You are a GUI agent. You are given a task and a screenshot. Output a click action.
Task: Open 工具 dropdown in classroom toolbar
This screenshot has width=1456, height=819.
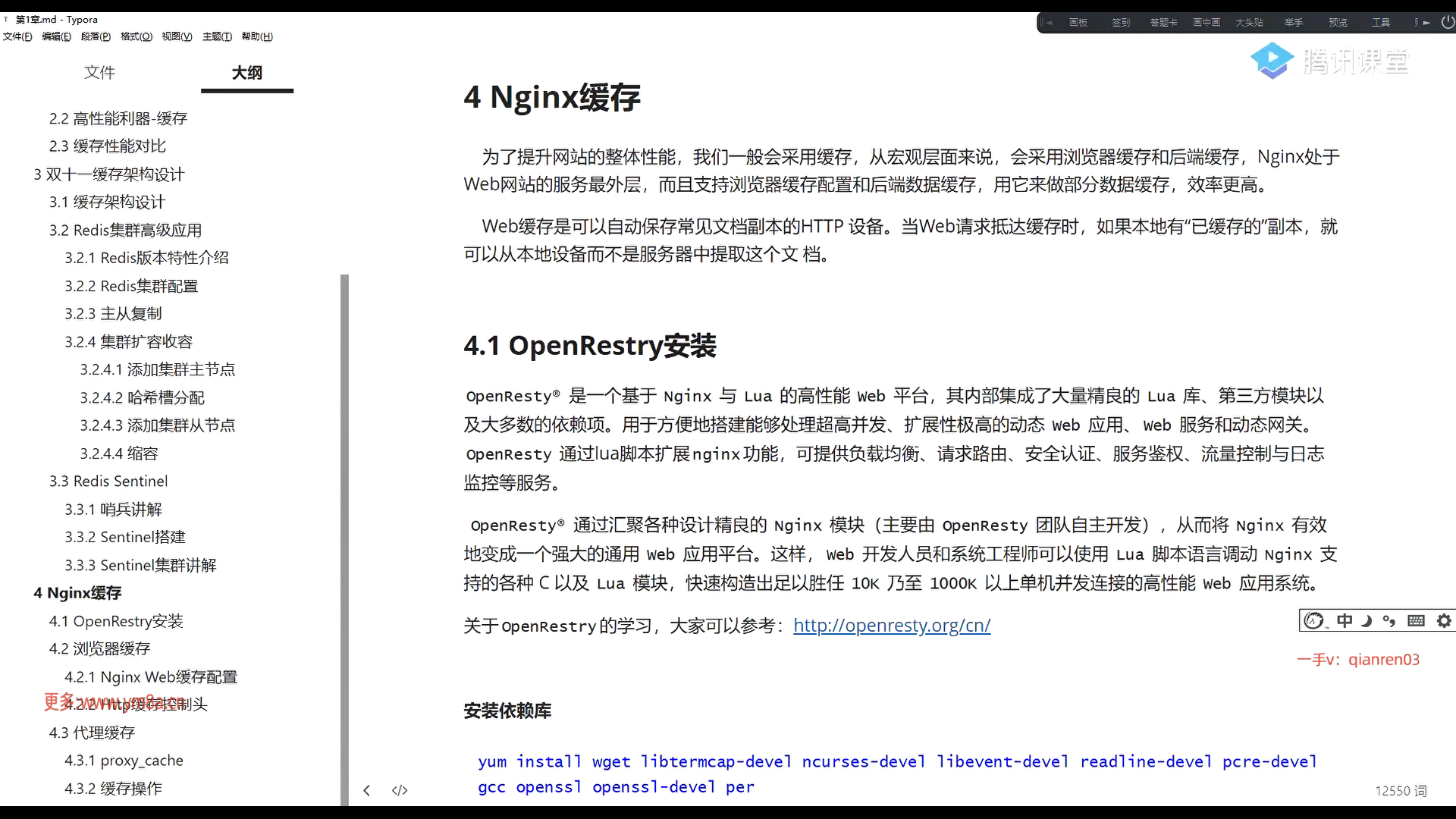1380,23
